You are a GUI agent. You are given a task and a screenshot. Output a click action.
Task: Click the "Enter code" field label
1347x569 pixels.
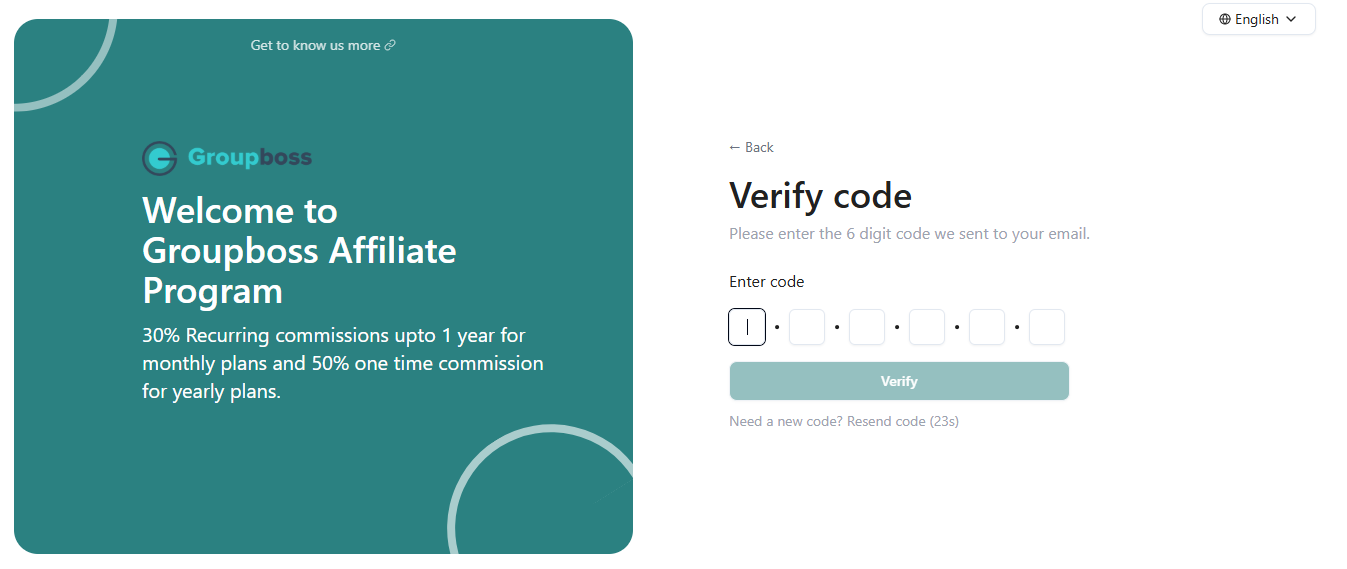(x=766, y=282)
